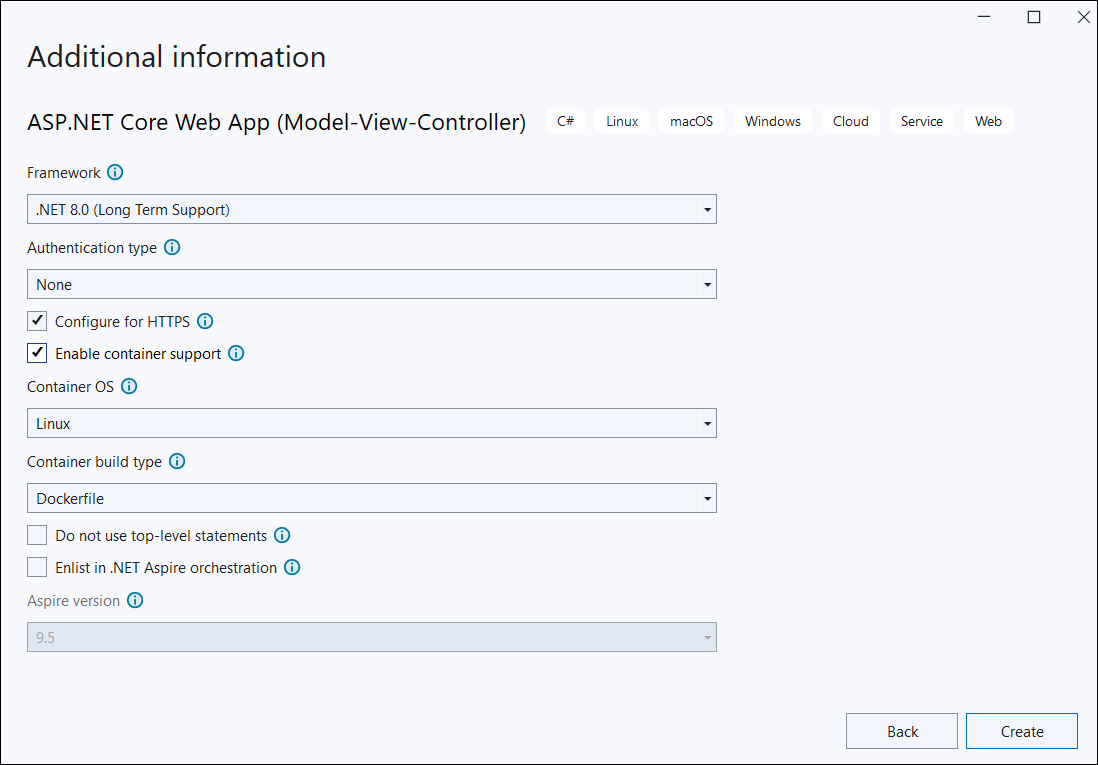This screenshot has height=765, width=1098.
Task: Click Create to generate the project
Action: (1021, 730)
